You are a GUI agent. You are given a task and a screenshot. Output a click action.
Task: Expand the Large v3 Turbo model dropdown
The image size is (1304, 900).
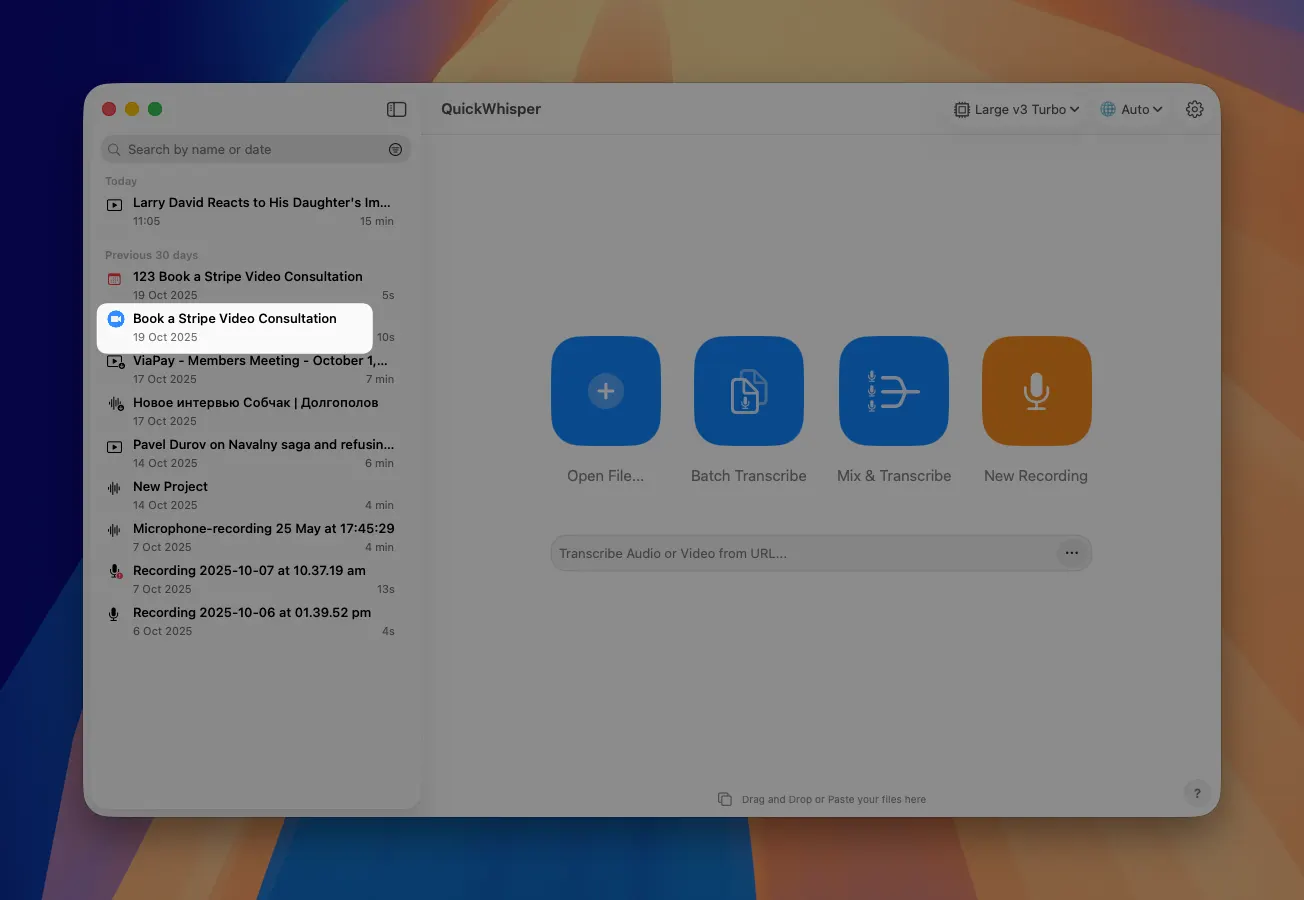coord(1017,109)
